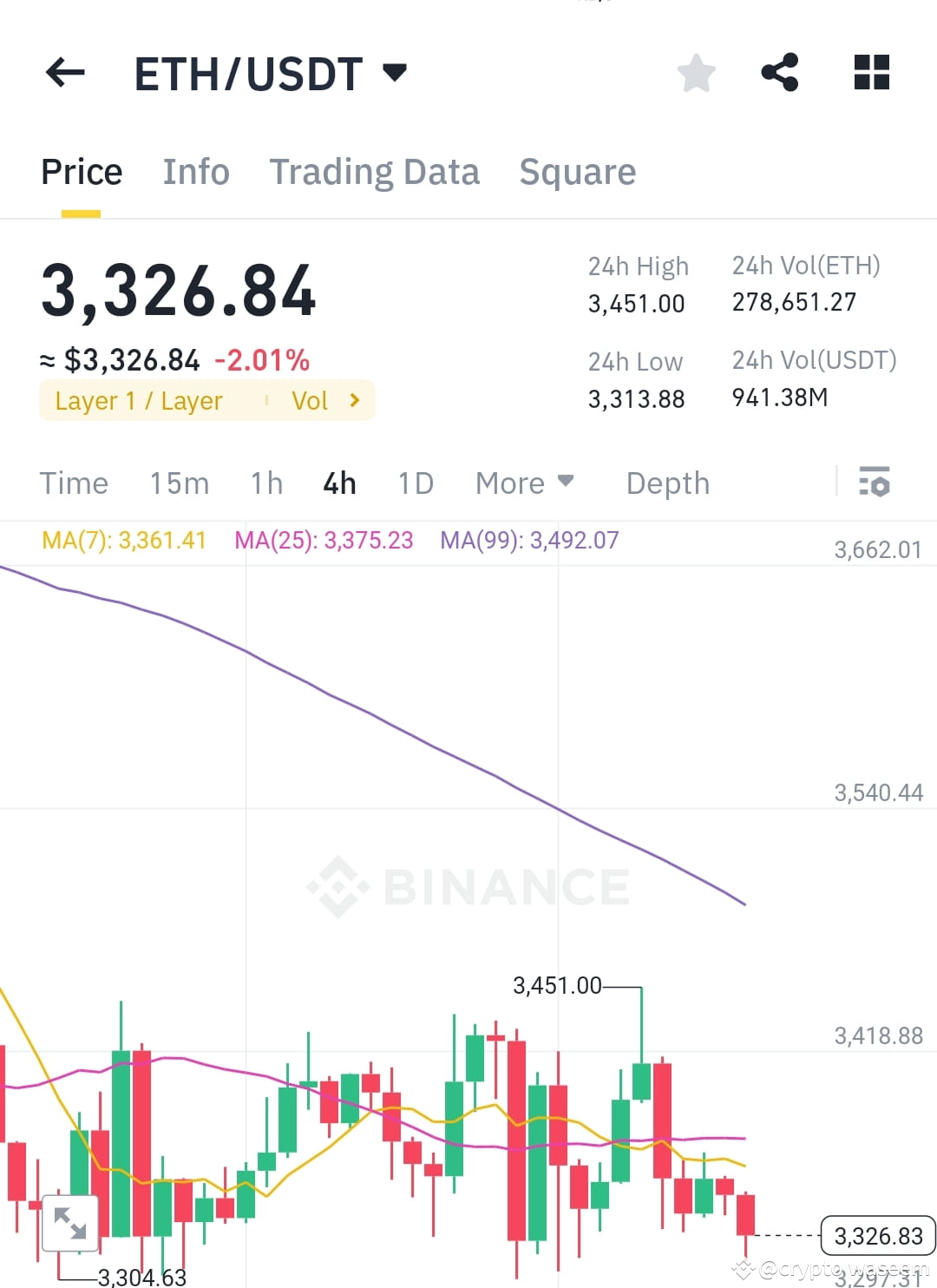The height and width of the screenshot is (1288, 937).
Task: Click the current price label 3,326.83
Action: coord(878,1236)
